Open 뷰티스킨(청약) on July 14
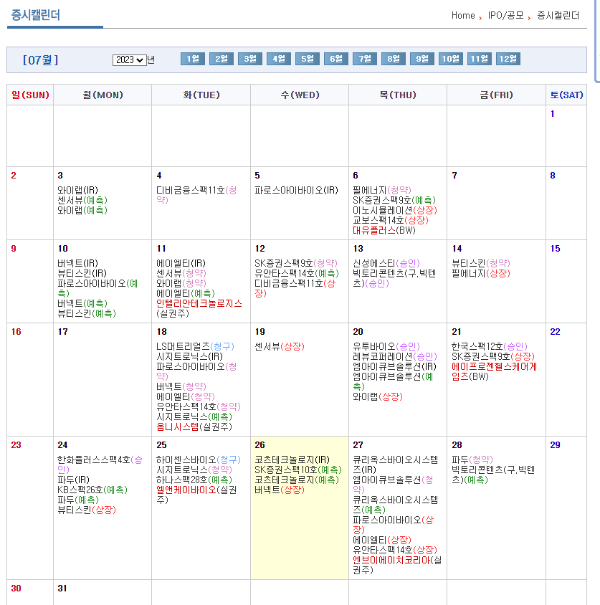 (481, 263)
